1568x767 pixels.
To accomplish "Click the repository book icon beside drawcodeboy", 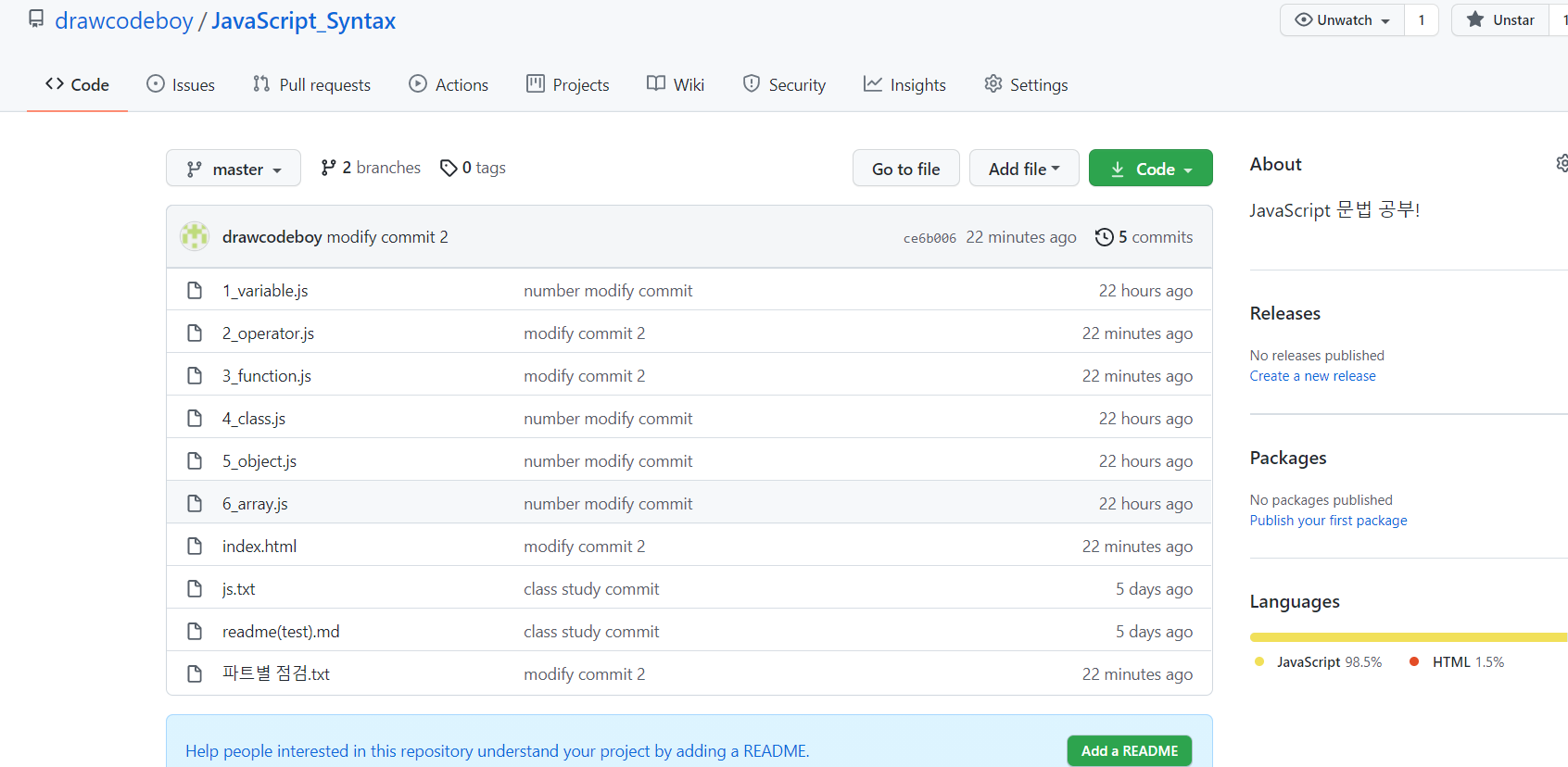I will tap(36, 19).
